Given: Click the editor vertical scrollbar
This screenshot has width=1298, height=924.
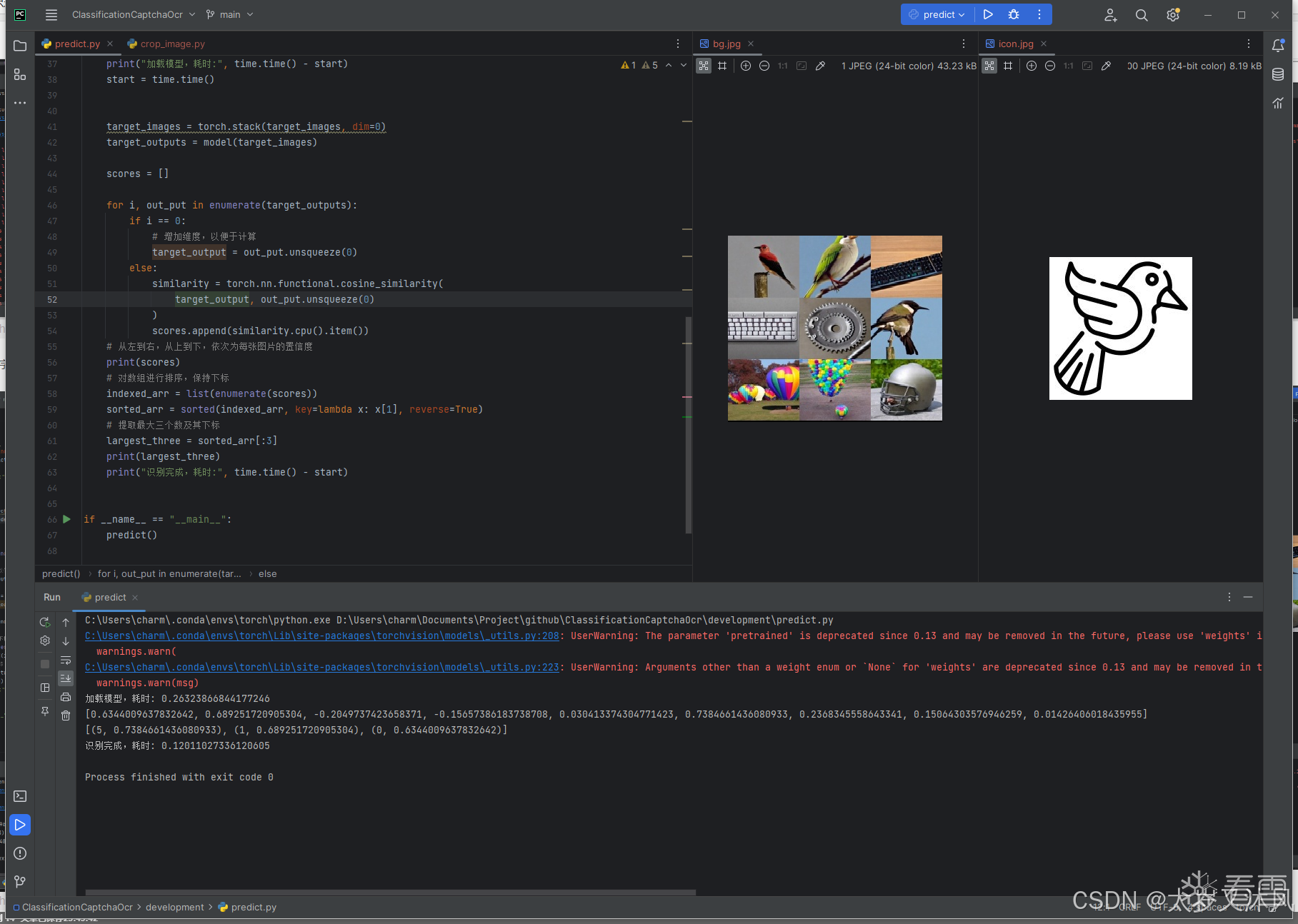Looking at the screenshot, I should point(688,425).
